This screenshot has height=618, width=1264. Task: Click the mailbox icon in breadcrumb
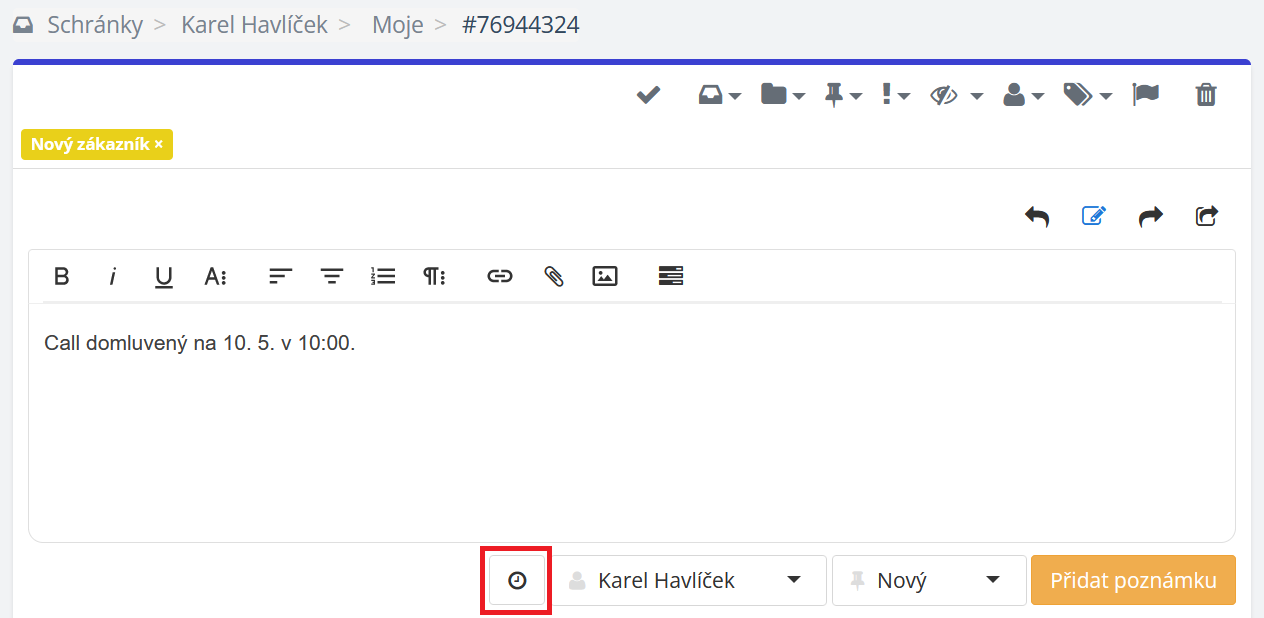coord(23,26)
